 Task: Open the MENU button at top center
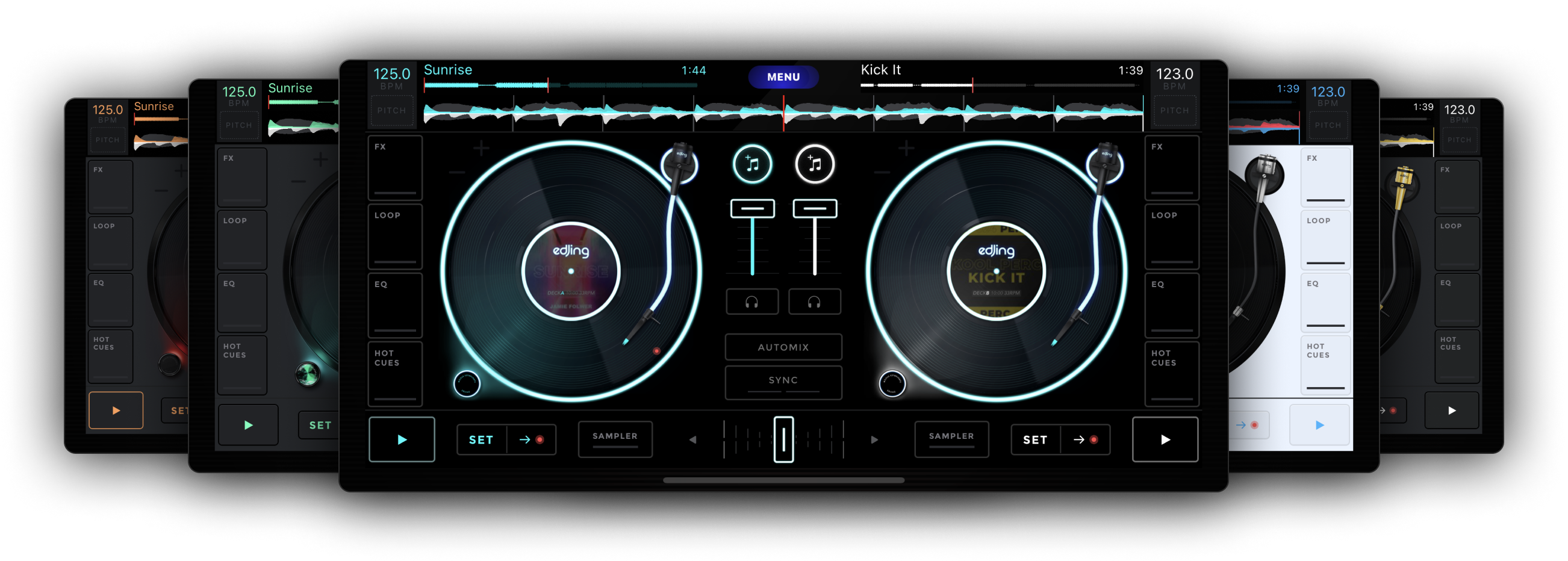[783, 77]
